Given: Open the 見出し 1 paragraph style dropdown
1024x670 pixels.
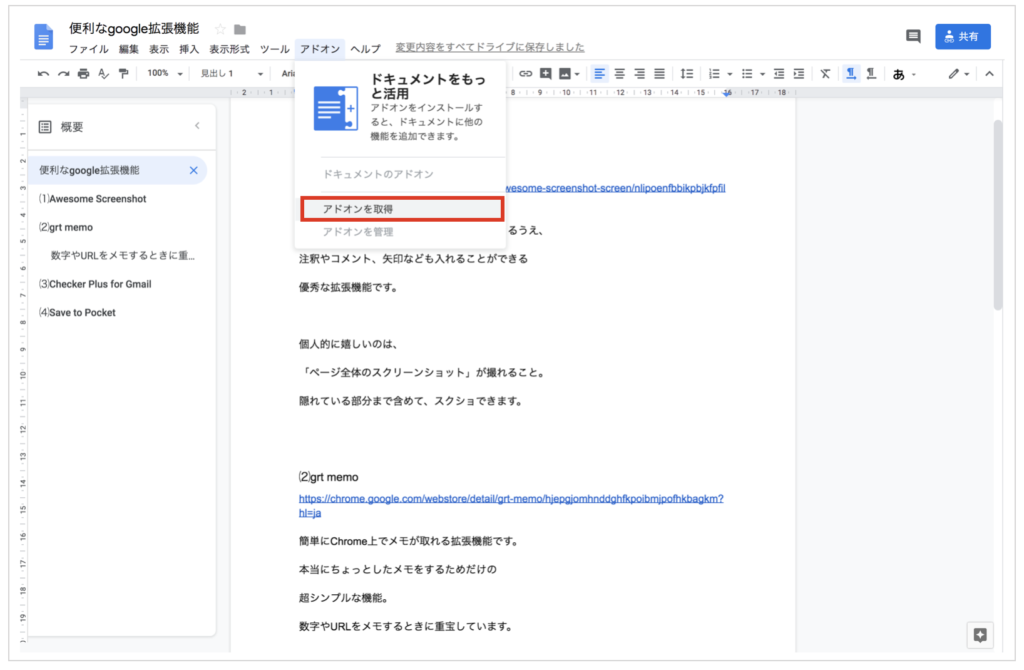Looking at the screenshot, I should click(x=231, y=74).
